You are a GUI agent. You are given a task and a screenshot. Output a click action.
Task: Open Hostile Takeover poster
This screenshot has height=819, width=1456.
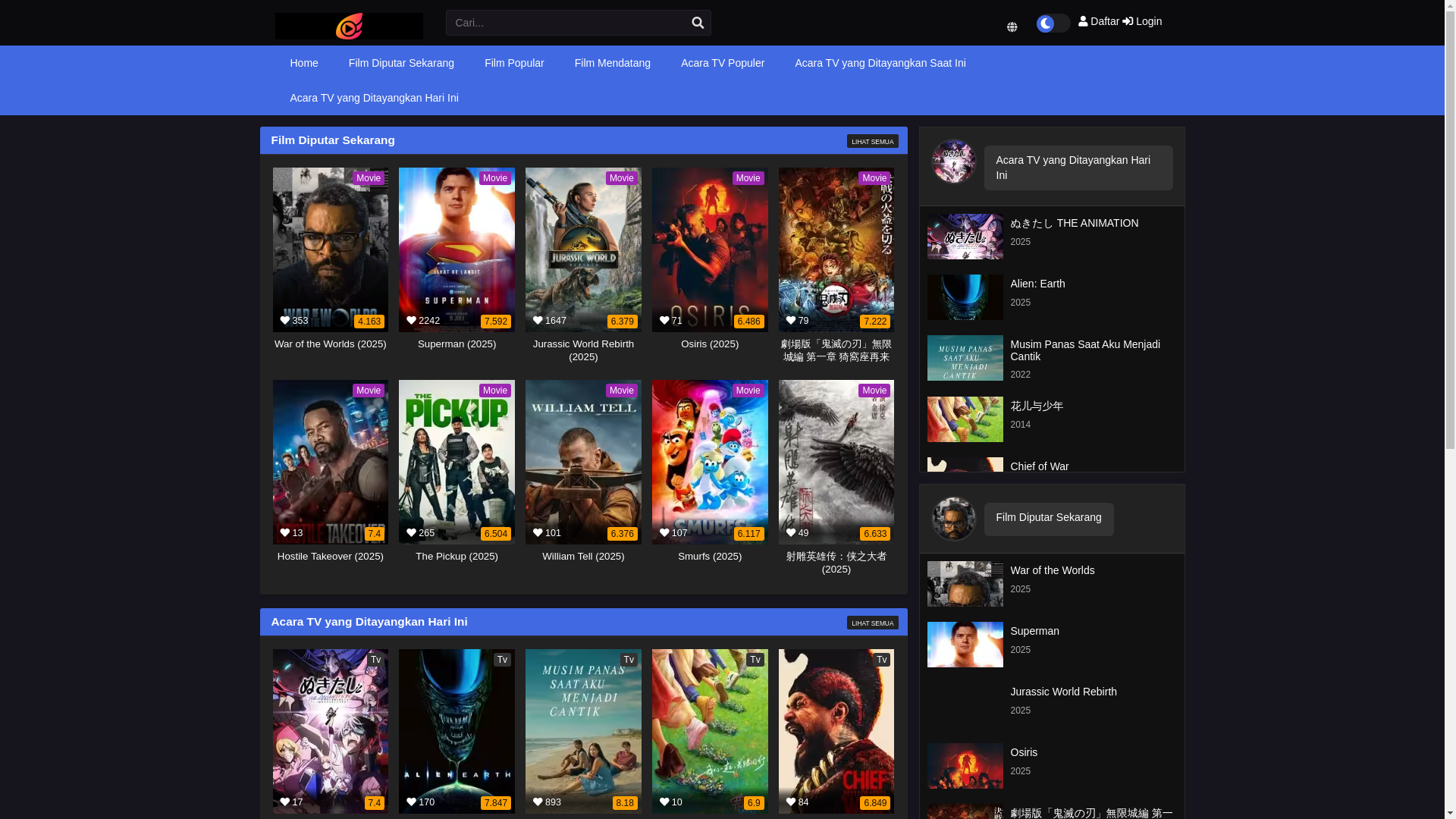pyautogui.click(x=331, y=462)
